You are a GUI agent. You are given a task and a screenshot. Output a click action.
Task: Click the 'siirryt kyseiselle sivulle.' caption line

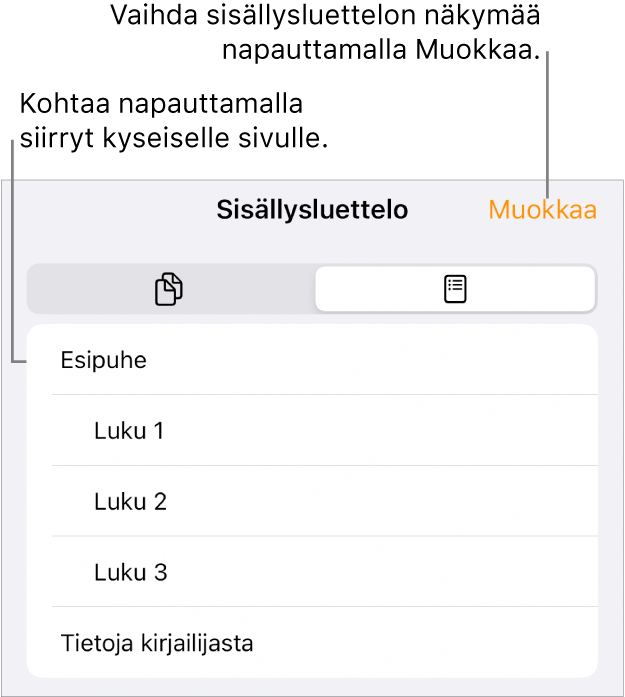(x=174, y=141)
